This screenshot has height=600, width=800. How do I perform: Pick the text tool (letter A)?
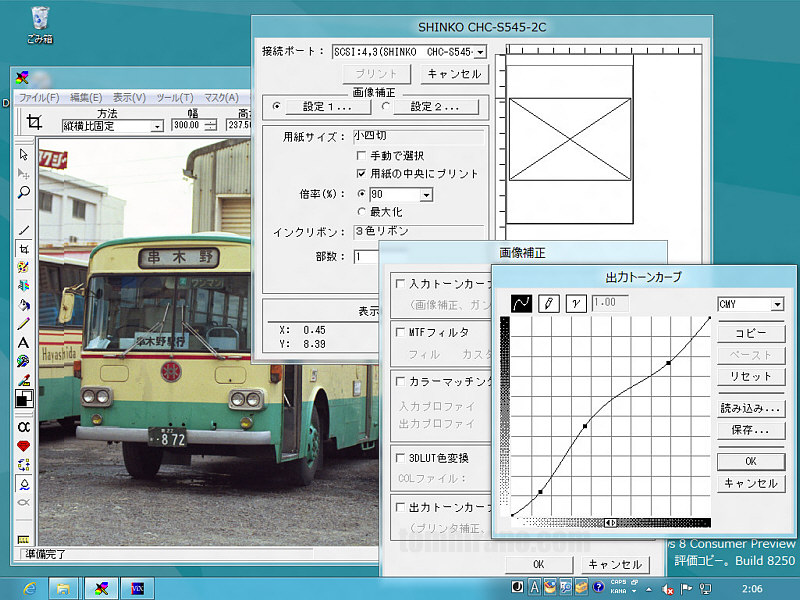tap(24, 342)
